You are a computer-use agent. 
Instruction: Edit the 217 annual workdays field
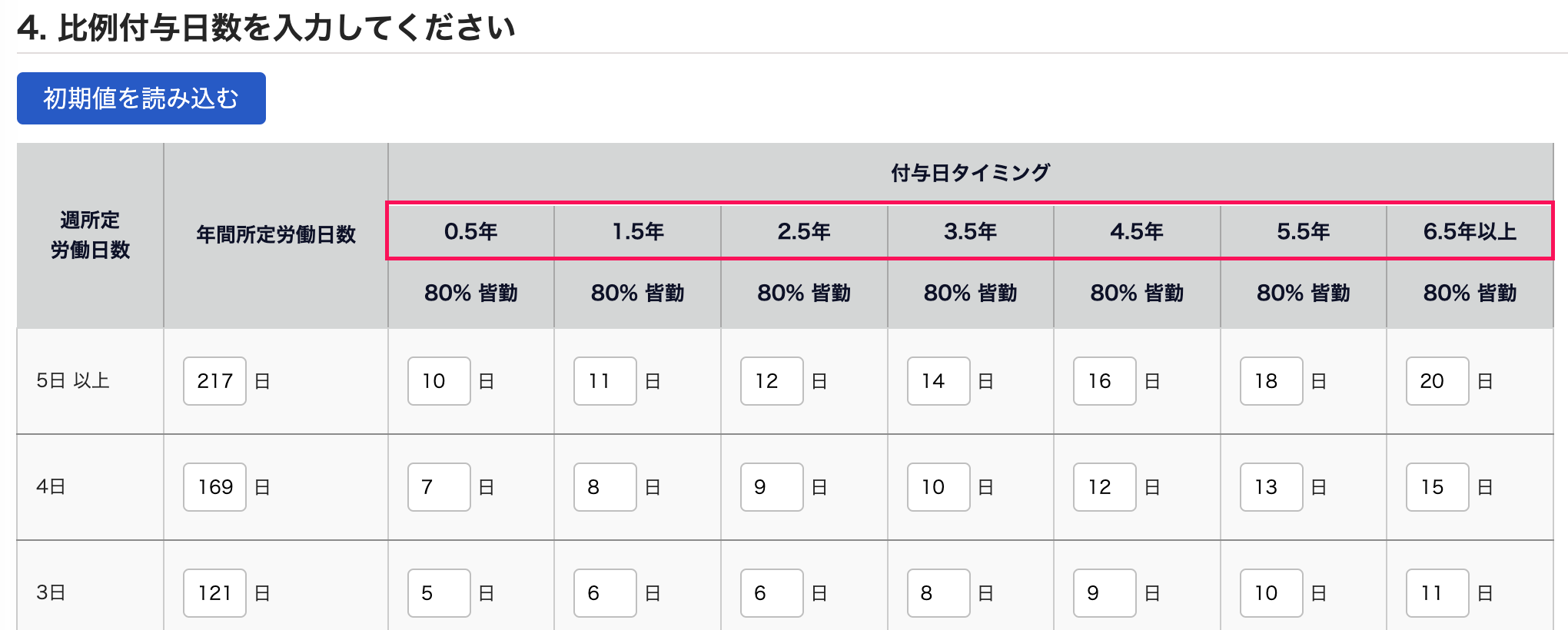tap(214, 381)
